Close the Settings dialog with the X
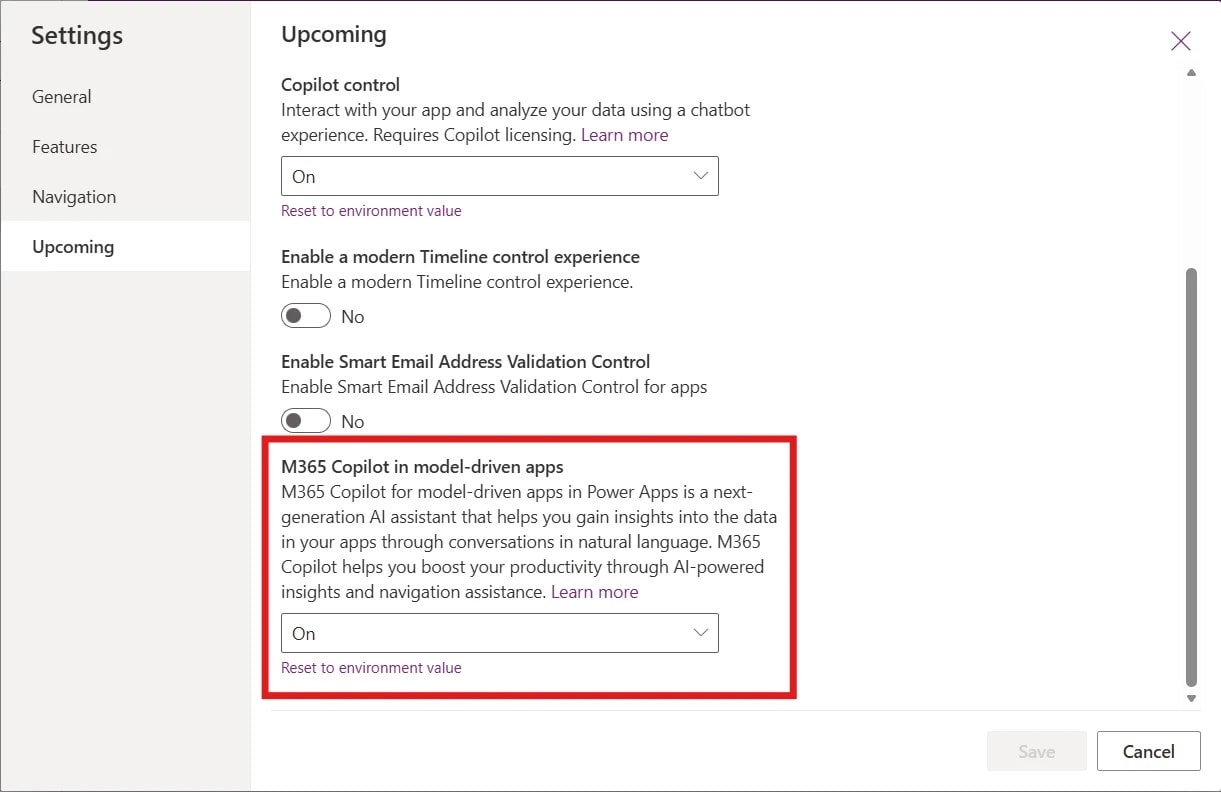Screen dimensions: 1221x792 [x=1180, y=40]
